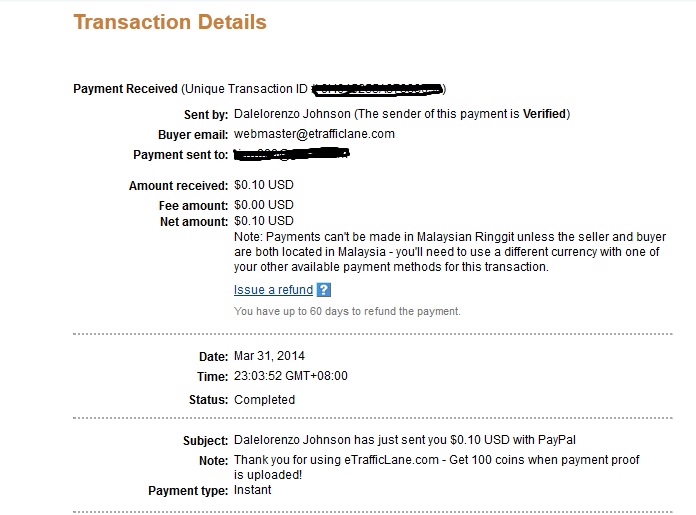Image resolution: width=696 pixels, height=515 pixels.
Task: Click the buyer email webmaster@etrafficlane.com
Action: pos(314,134)
